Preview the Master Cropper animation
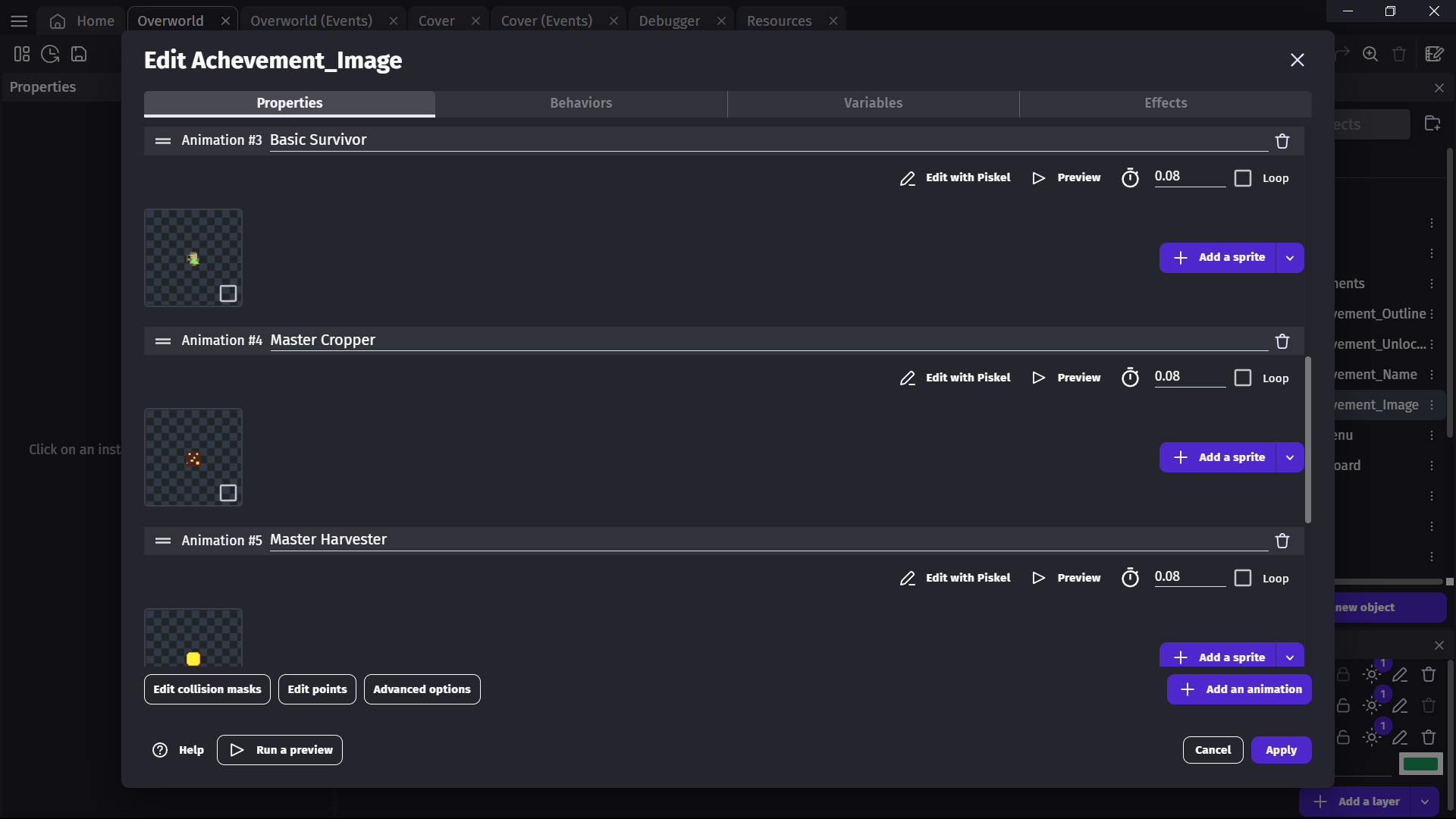Screen dimensions: 1456x819 (1066, 377)
